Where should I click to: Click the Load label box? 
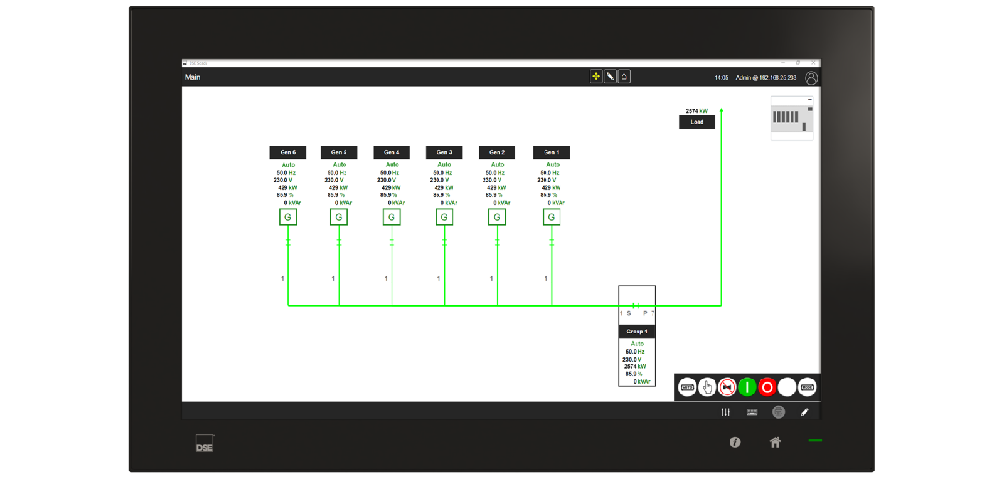pyautogui.click(x=697, y=122)
